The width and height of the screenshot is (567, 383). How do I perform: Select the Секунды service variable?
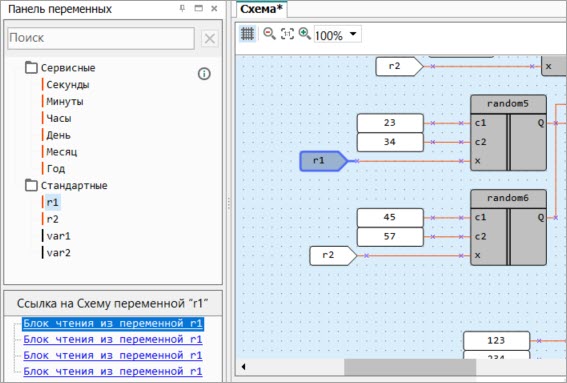coord(68,85)
